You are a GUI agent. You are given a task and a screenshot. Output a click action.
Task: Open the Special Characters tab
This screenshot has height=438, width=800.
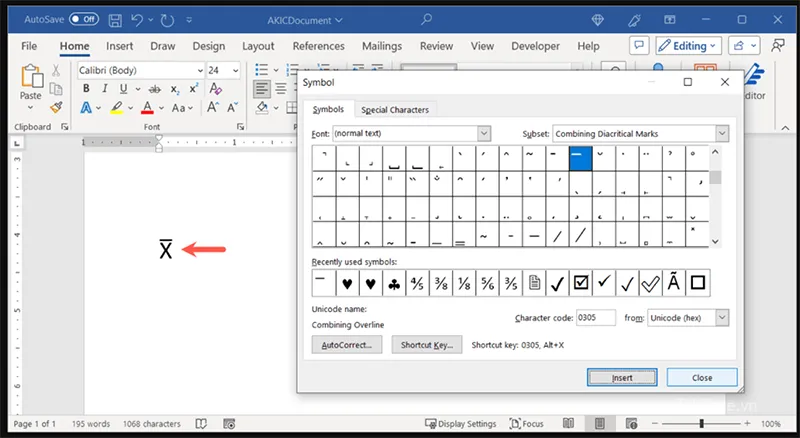point(395,110)
